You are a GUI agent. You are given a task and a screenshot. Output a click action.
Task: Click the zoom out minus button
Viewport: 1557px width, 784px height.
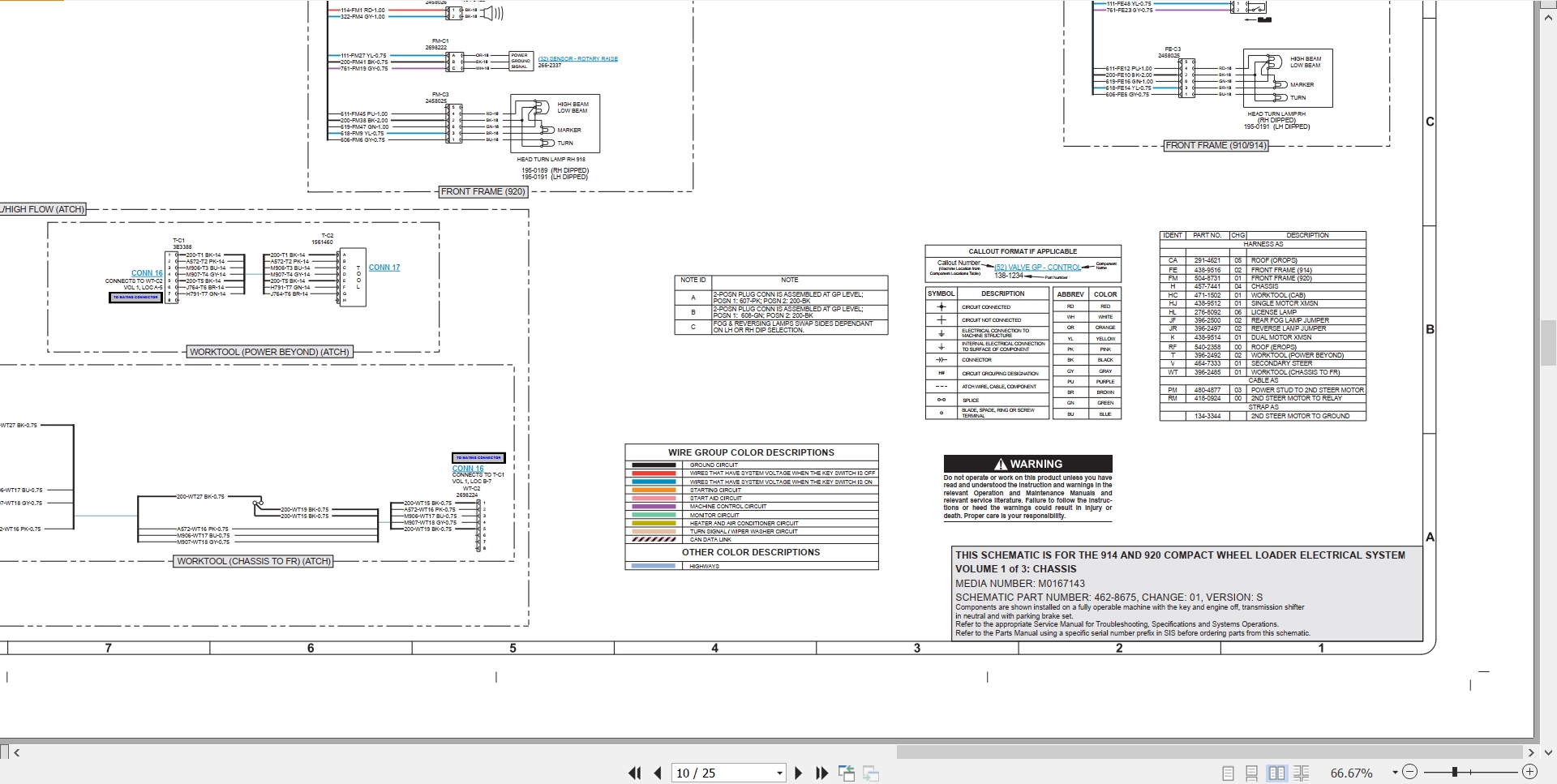tap(1409, 773)
